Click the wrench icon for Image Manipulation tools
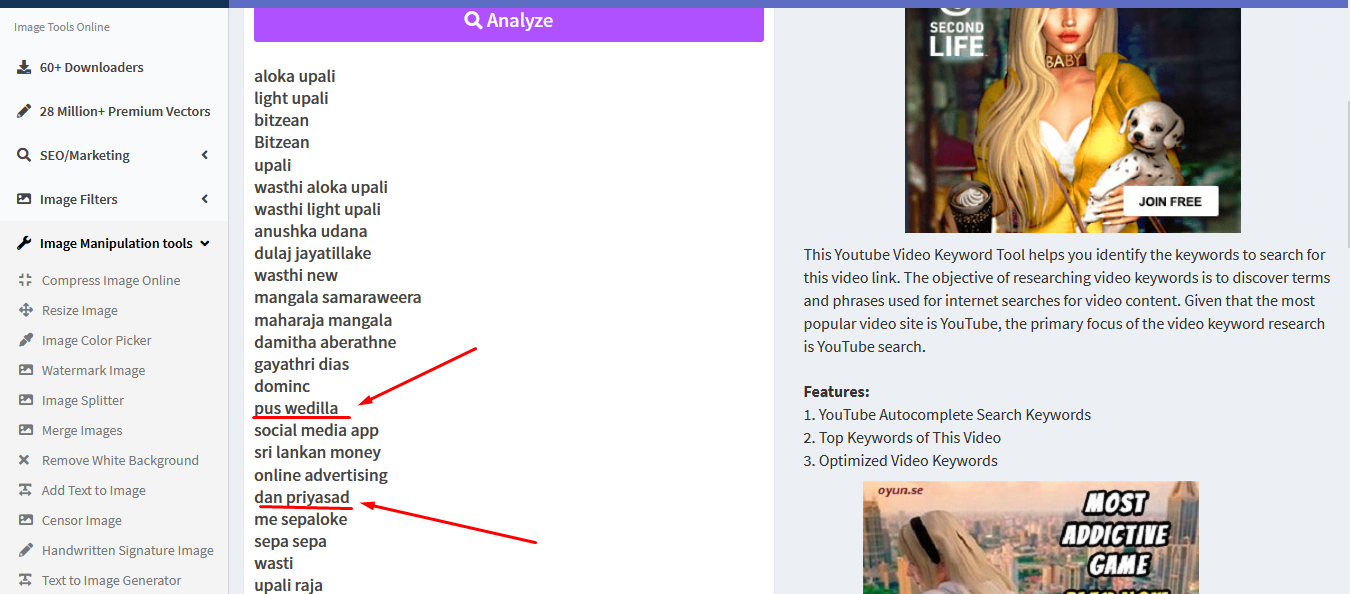 point(24,243)
